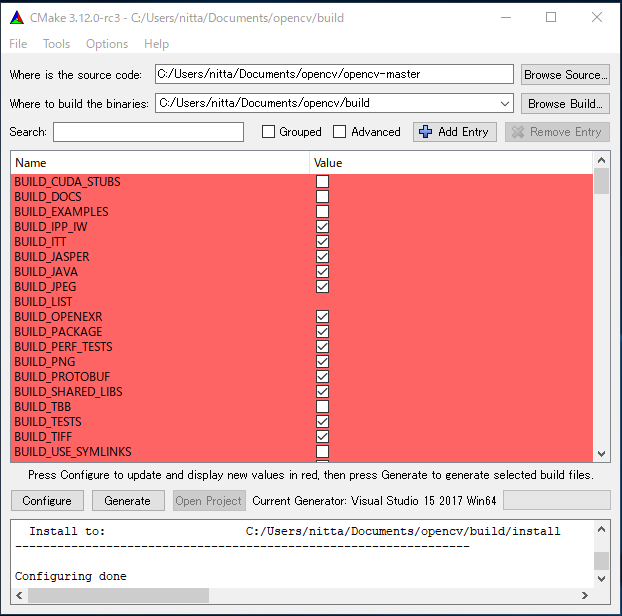
Task: Focus the Search input field
Action: pyautogui.click(x=148, y=132)
